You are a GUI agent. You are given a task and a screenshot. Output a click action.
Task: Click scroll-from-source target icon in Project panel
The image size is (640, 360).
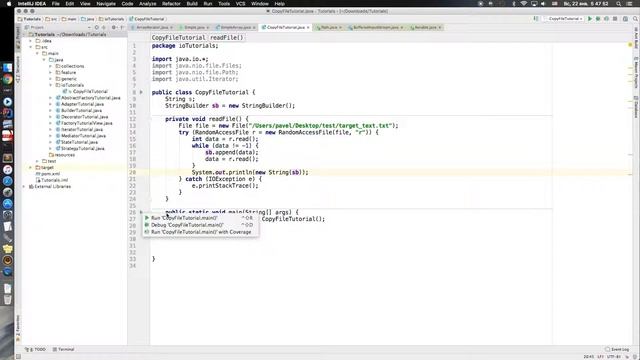click(x=97, y=27)
